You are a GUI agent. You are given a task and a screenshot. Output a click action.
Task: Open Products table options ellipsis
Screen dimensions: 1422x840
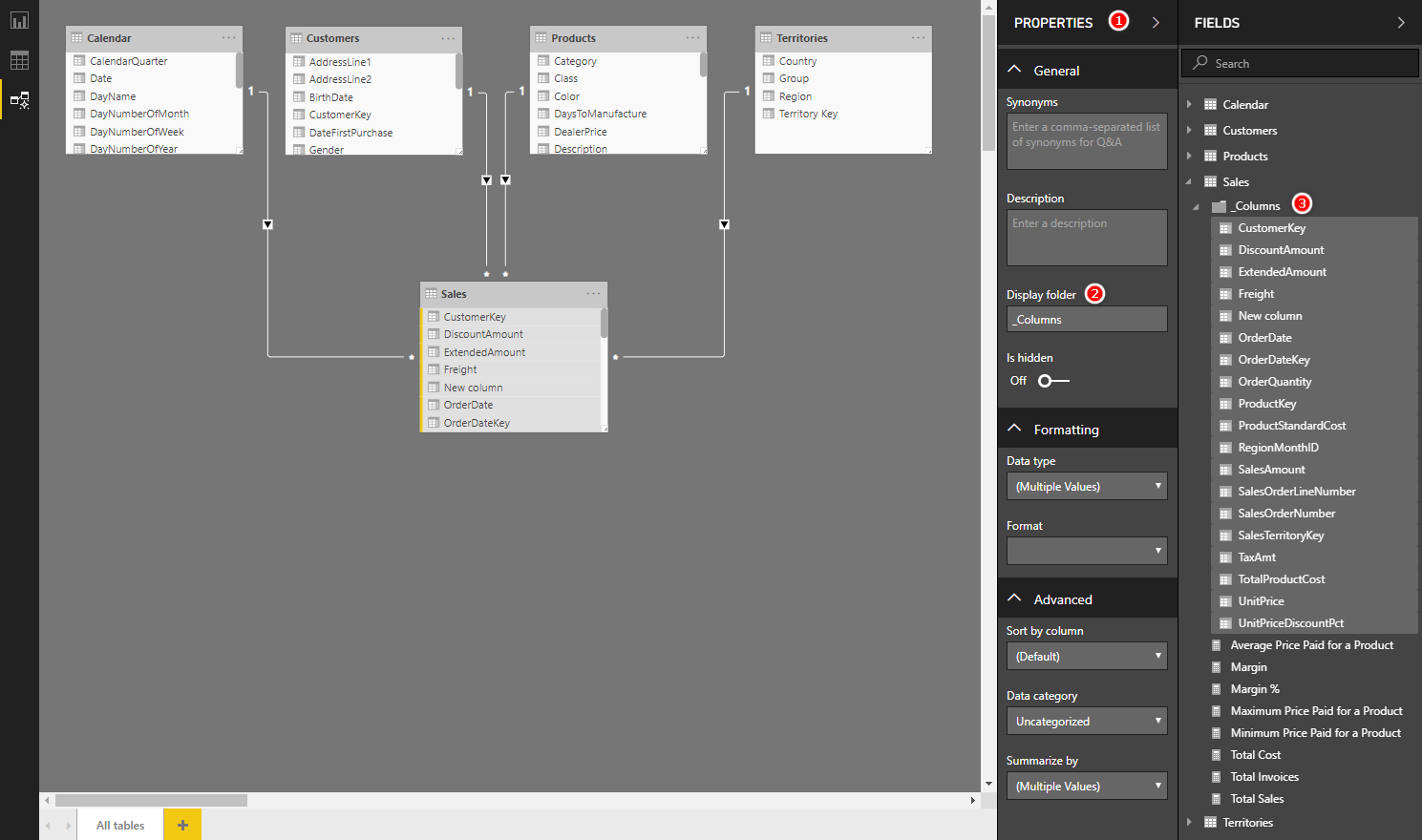(692, 38)
